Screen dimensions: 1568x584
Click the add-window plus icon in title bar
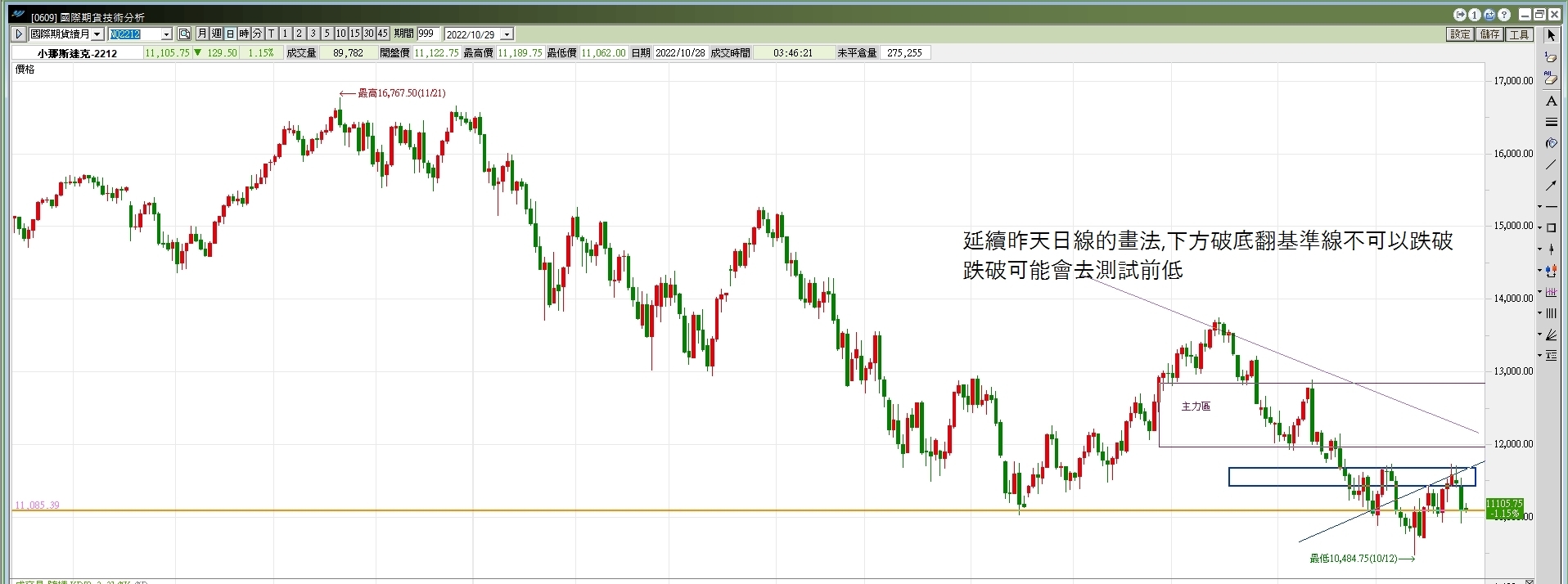click(1489, 15)
